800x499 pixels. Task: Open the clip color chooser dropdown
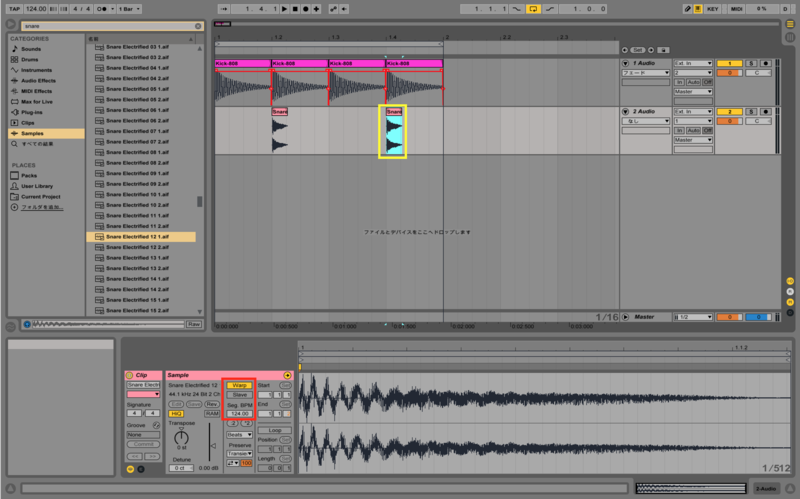[143, 394]
